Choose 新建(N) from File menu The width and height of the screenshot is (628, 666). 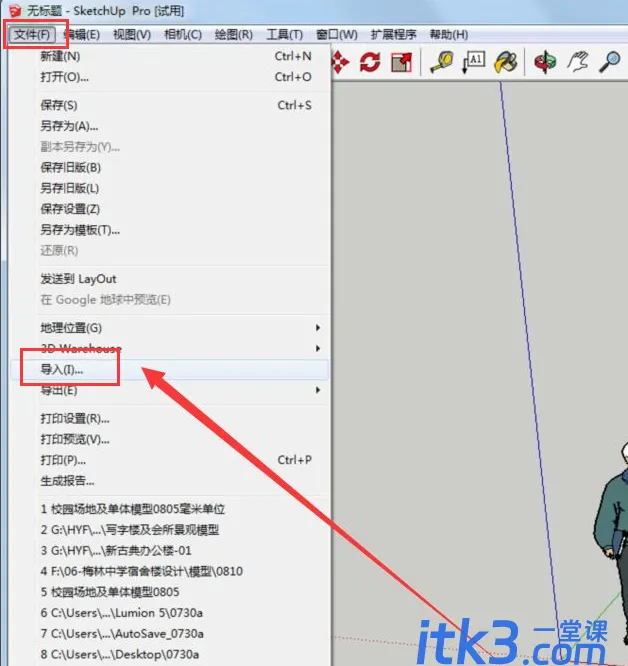click(x=169, y=56)
